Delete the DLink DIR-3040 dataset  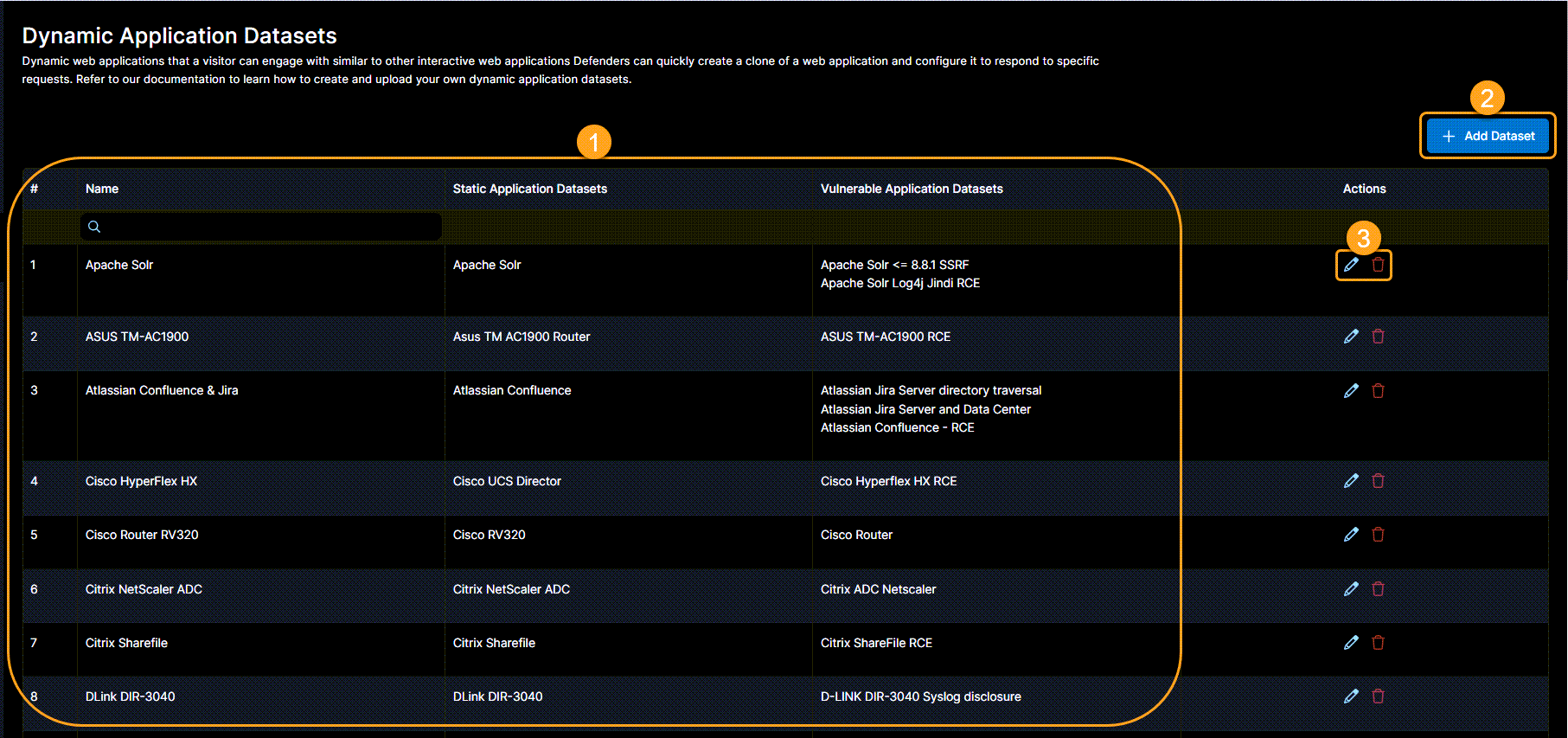pos(1379,696)
